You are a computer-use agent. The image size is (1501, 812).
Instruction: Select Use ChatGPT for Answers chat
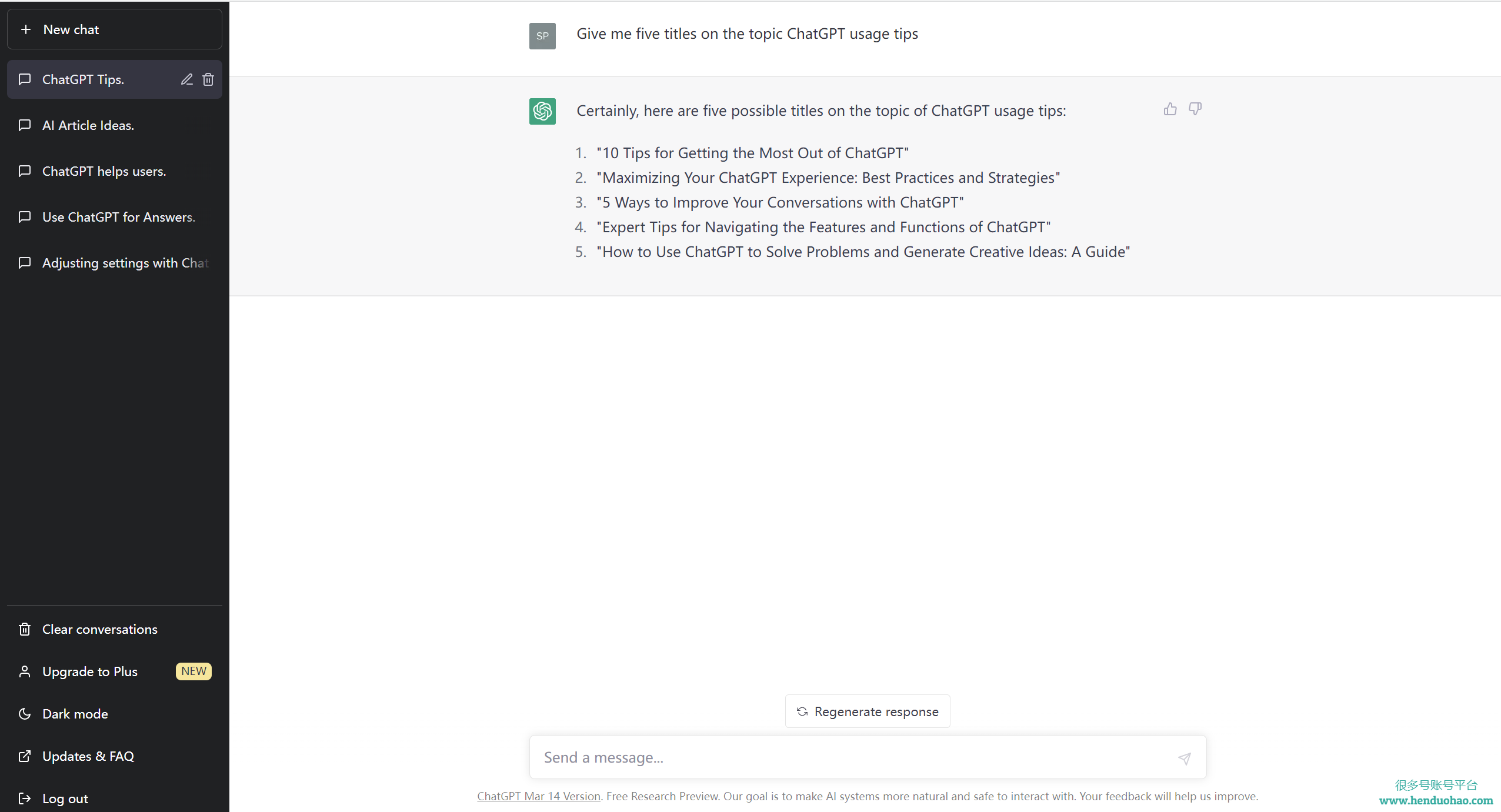pyautogui.click(x=115, y=217)
